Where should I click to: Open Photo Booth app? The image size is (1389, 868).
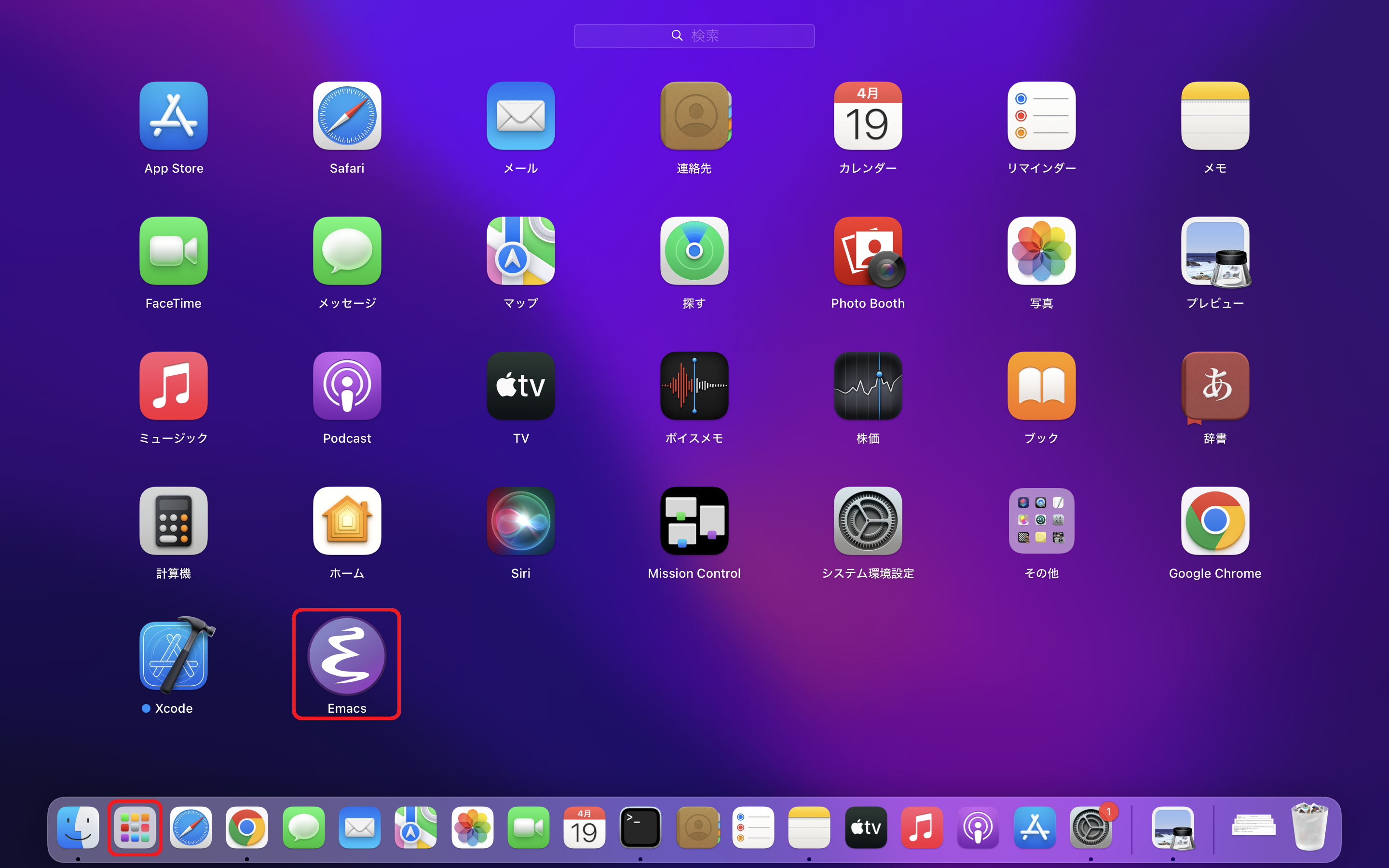(x=867, y=251)
